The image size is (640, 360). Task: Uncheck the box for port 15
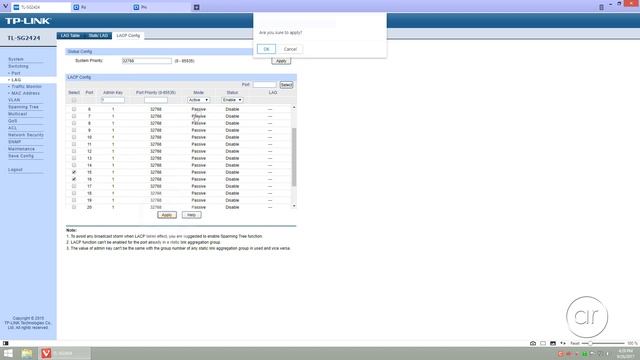click(x=74, y=172)
